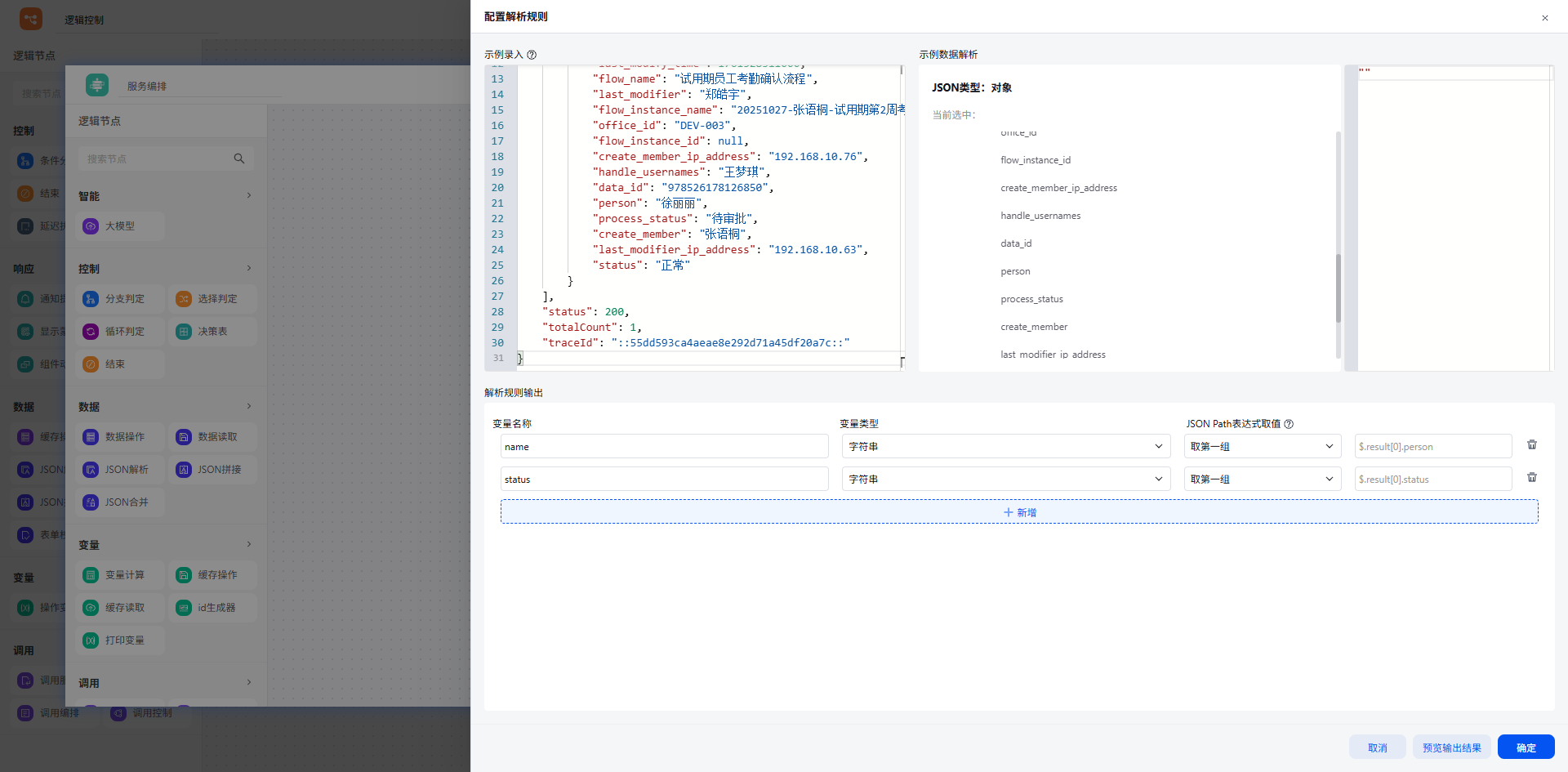Click the status variable name input
1568x772 pixels.
(x=664, y=479)
